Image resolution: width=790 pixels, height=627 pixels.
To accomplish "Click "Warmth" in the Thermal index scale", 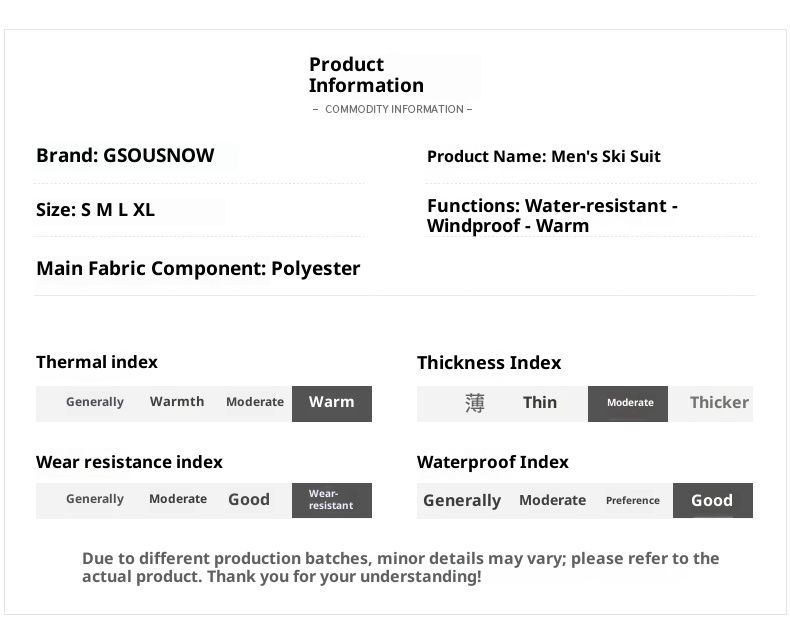I will point(177,402).
